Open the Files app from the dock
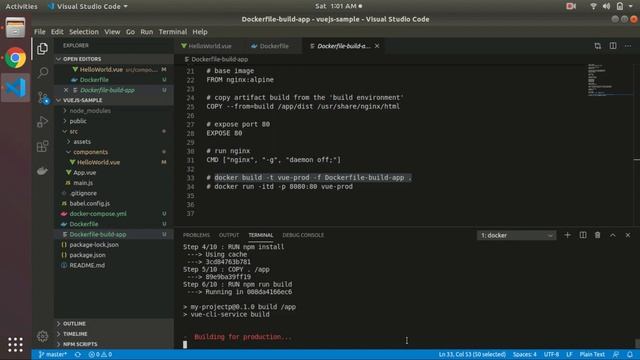Viewport: 640px width, 360px height. pyautogui.click(x=16, y=28)
